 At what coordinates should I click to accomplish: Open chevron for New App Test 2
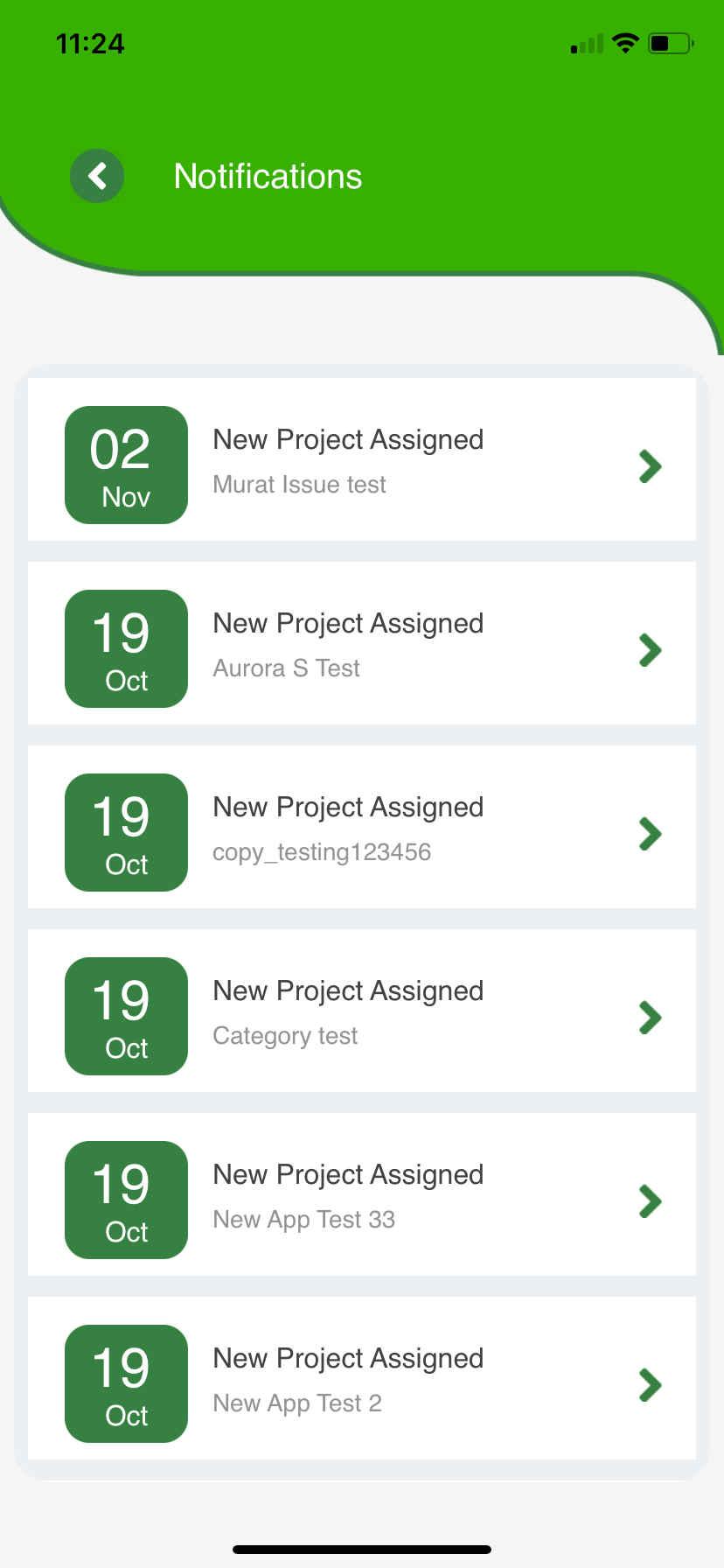tap(650, 1385)
